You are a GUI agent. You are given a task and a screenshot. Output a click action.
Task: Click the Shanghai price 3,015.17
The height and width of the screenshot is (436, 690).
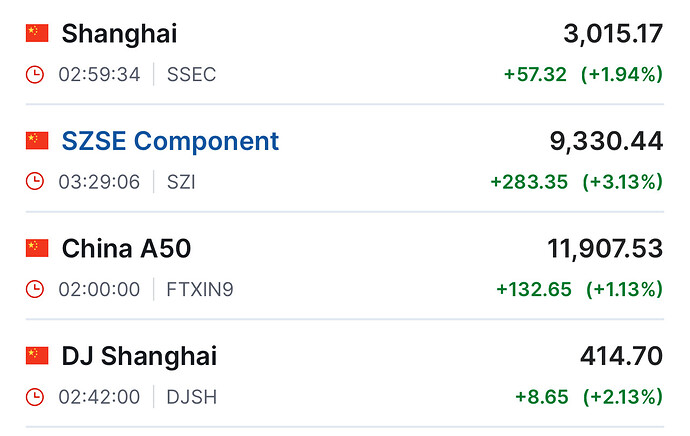(x=613, y=33)
